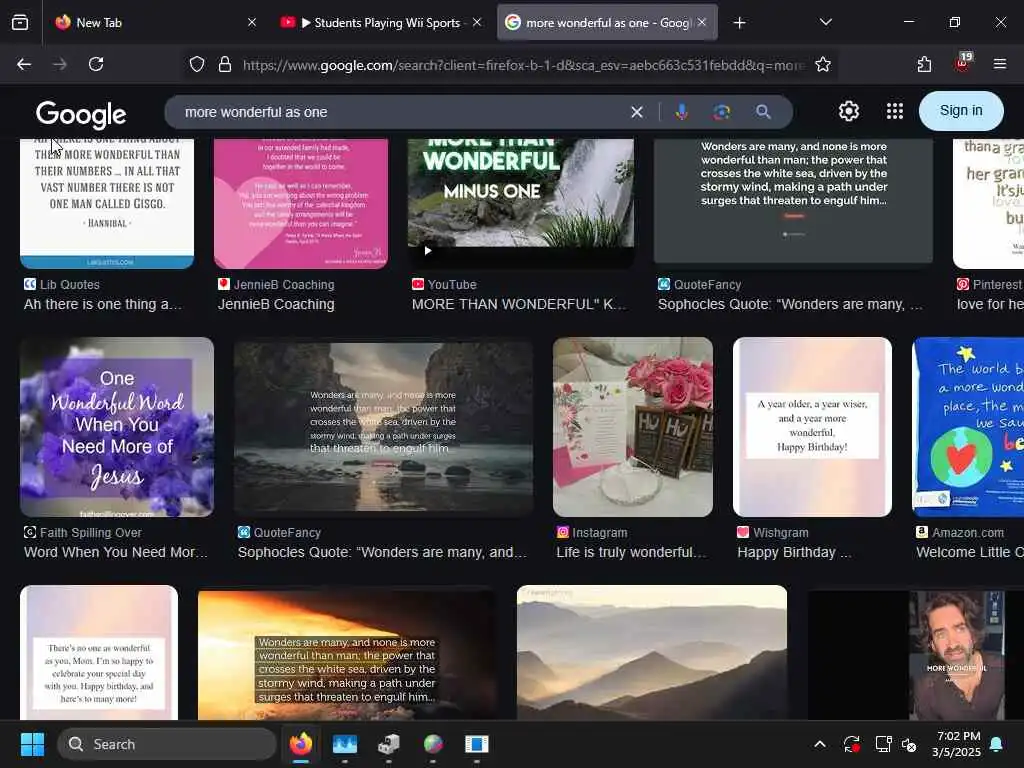The height and width of the screenshot is (768, 1024).
Task: Open sync tray icon with red dot
Action: pyautogui.click(x=852, y=744)
